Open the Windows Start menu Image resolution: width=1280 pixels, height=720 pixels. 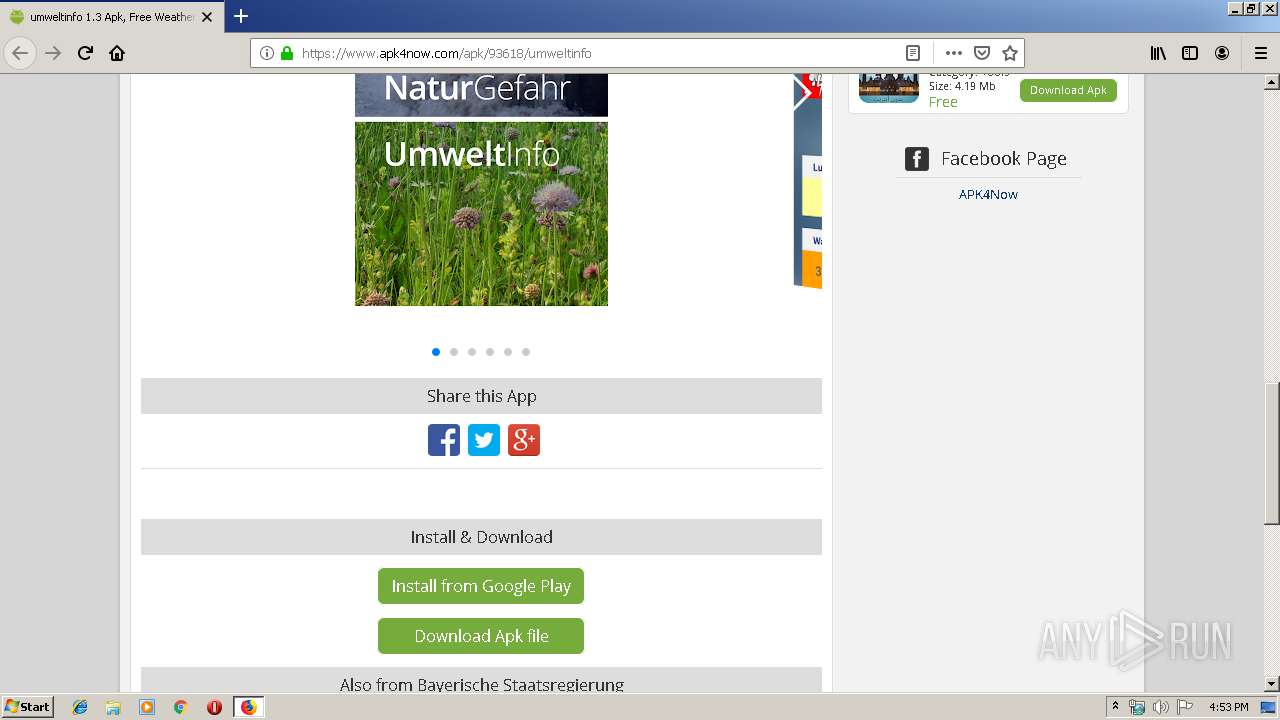click(28, 706)
